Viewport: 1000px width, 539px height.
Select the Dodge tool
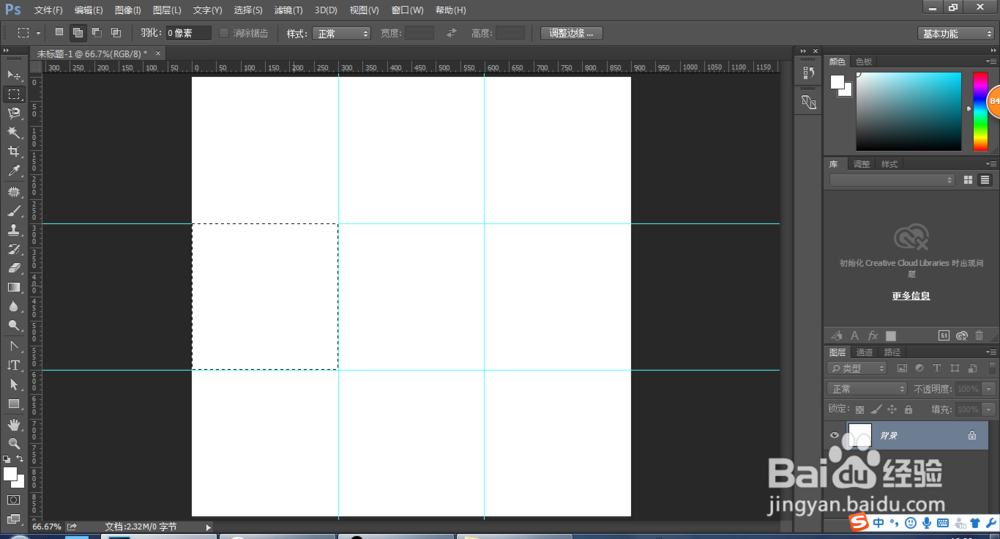click(13, 326)
